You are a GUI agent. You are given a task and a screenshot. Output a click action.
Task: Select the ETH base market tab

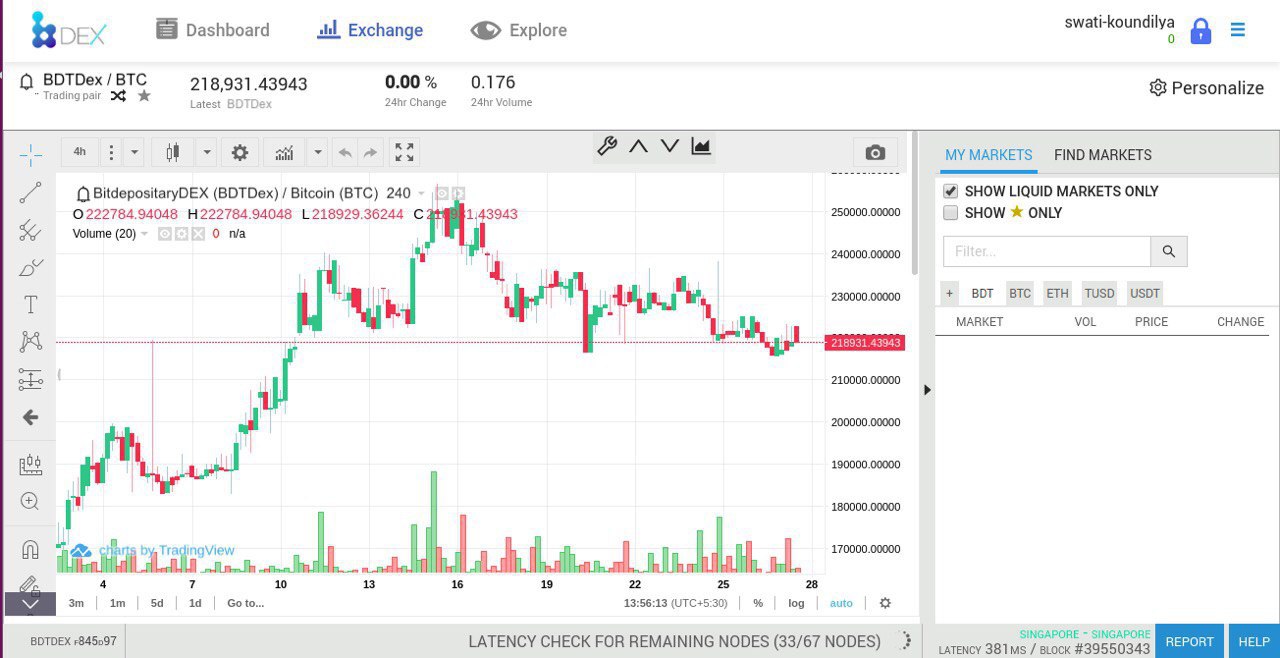(x=1058, y=293)
